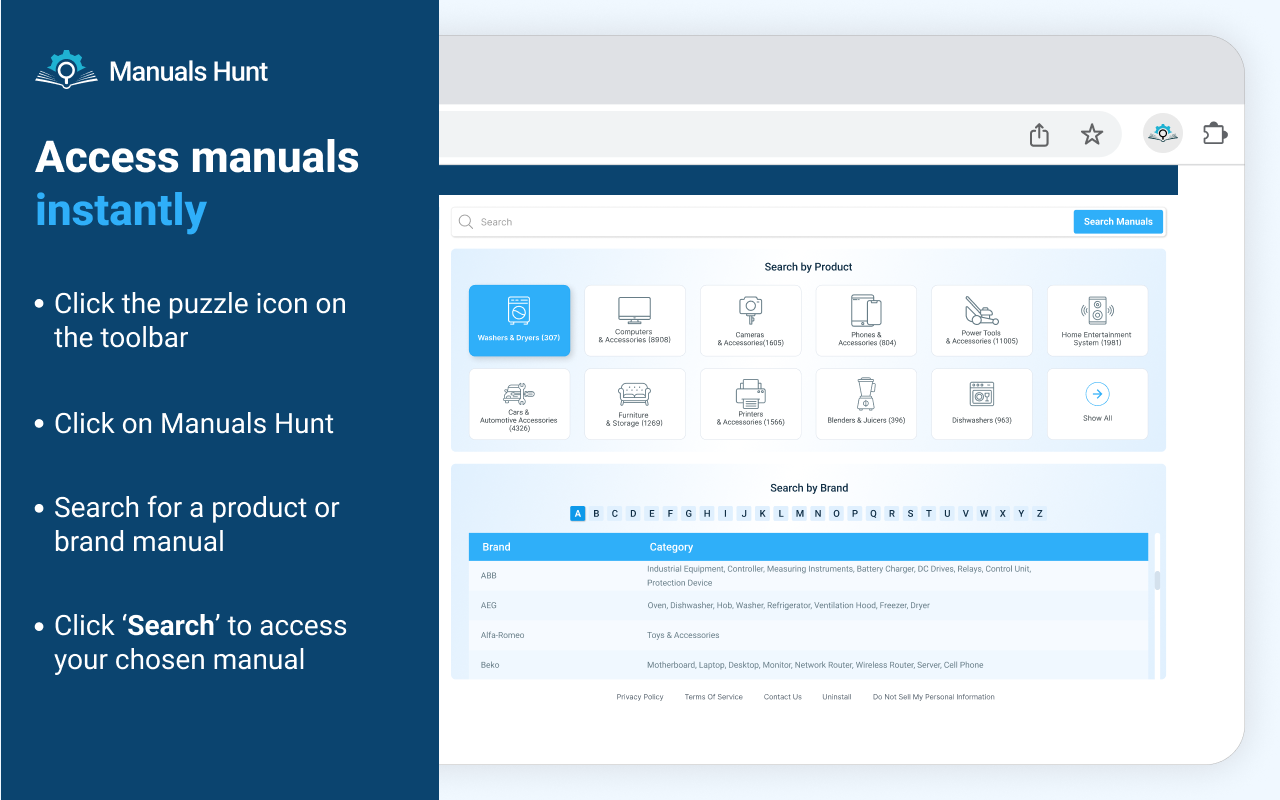Click Toys & Accessories category text

coord(683,635)
